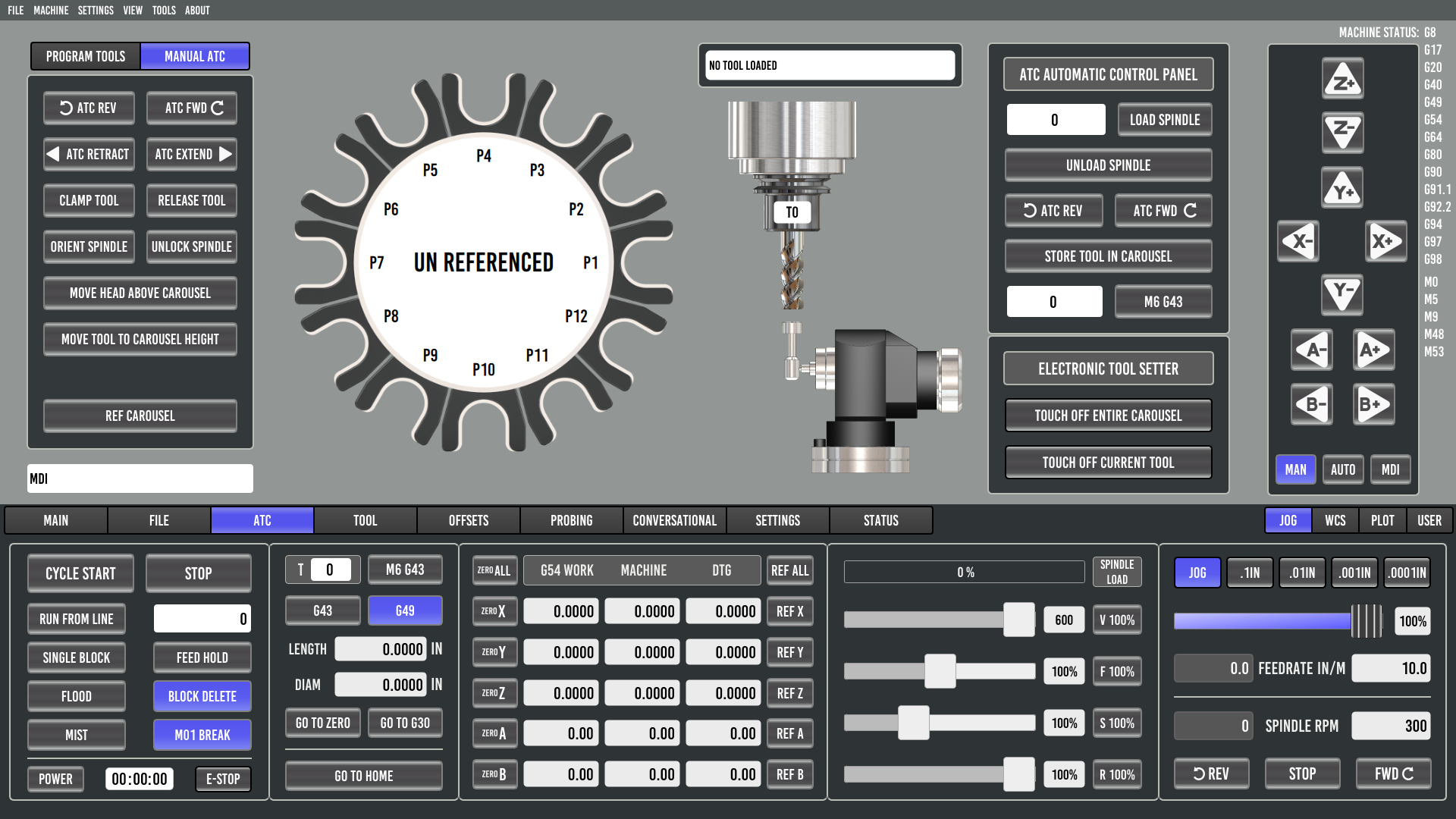
Task: Toggle the M01 Break button
Action: click(202, 735)
